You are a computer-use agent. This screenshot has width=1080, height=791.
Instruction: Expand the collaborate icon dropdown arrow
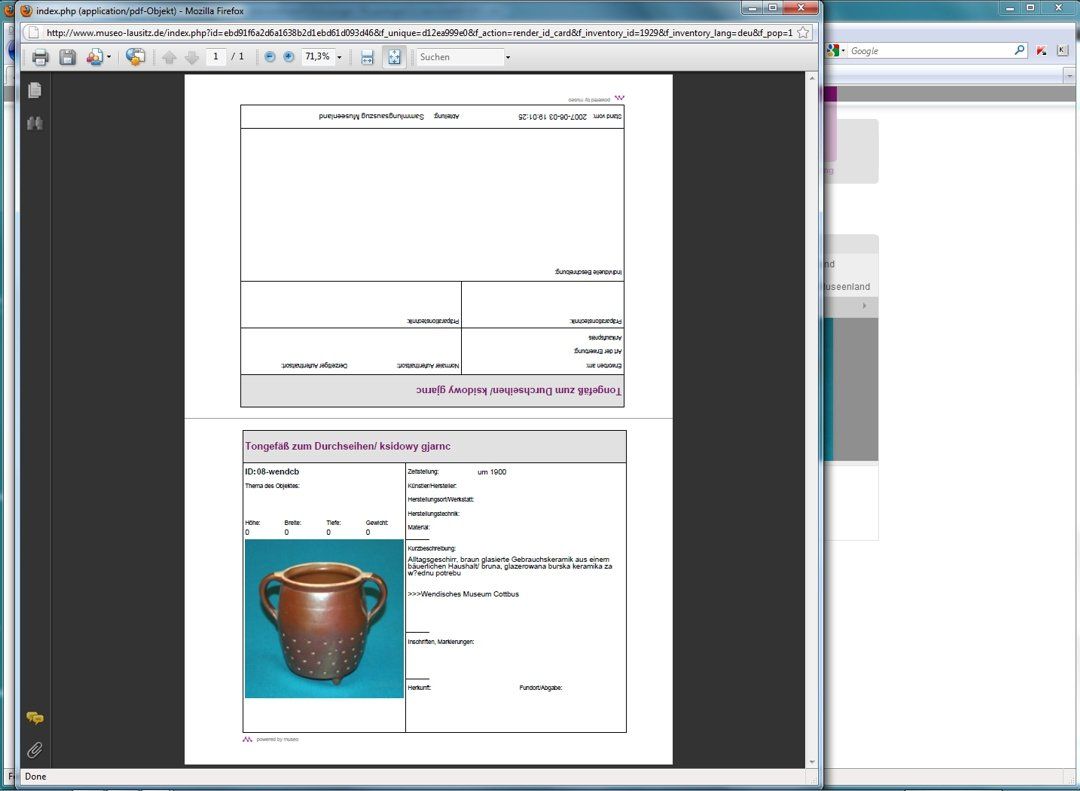109,57
